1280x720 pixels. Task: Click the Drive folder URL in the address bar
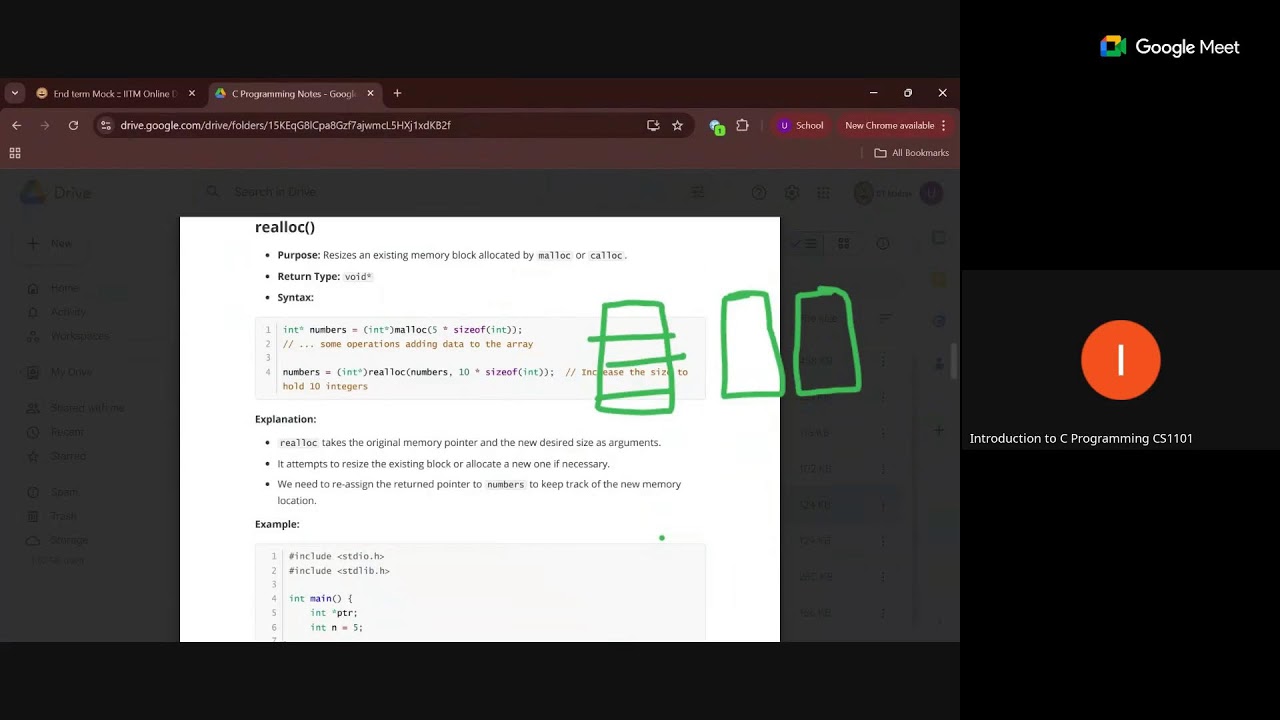(285, 125)
